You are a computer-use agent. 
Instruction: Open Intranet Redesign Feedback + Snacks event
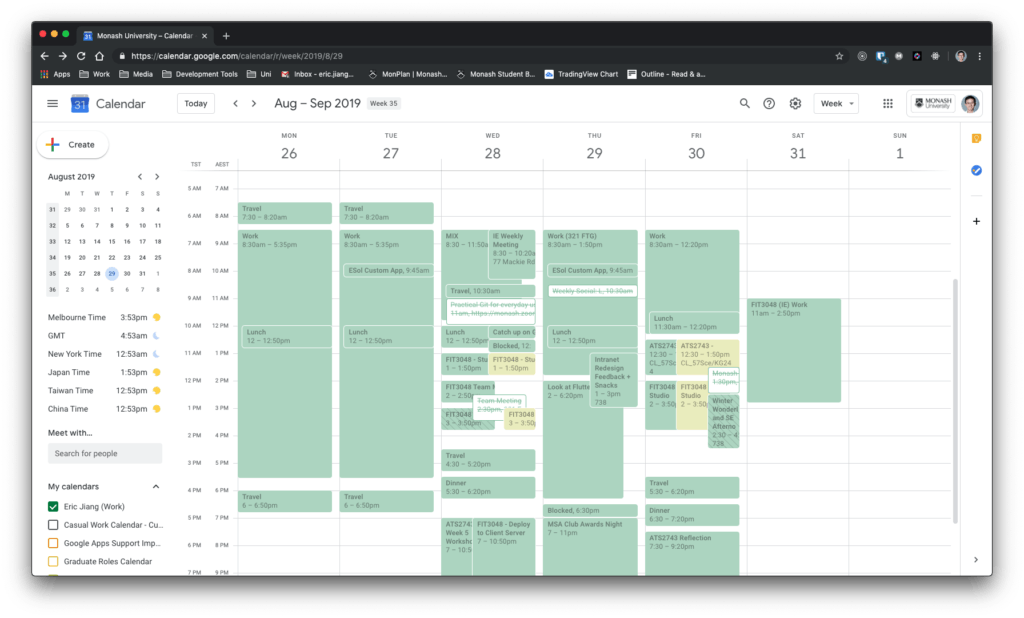pyautogui.click(x=613, y=381)
